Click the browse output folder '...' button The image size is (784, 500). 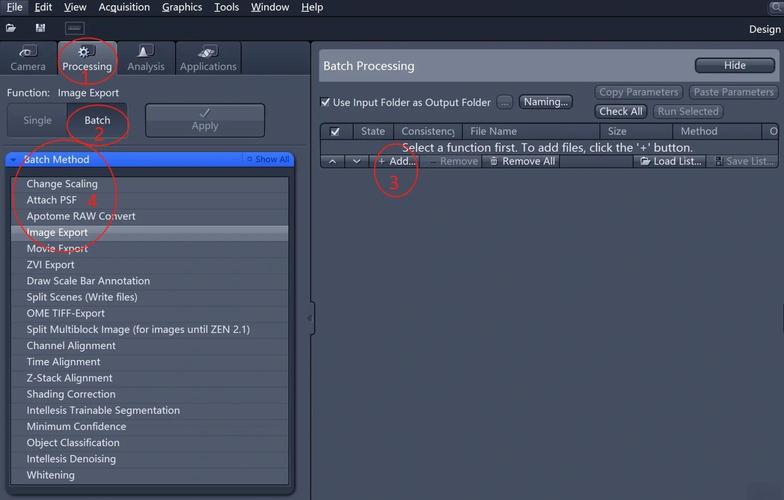coord(505,102)
